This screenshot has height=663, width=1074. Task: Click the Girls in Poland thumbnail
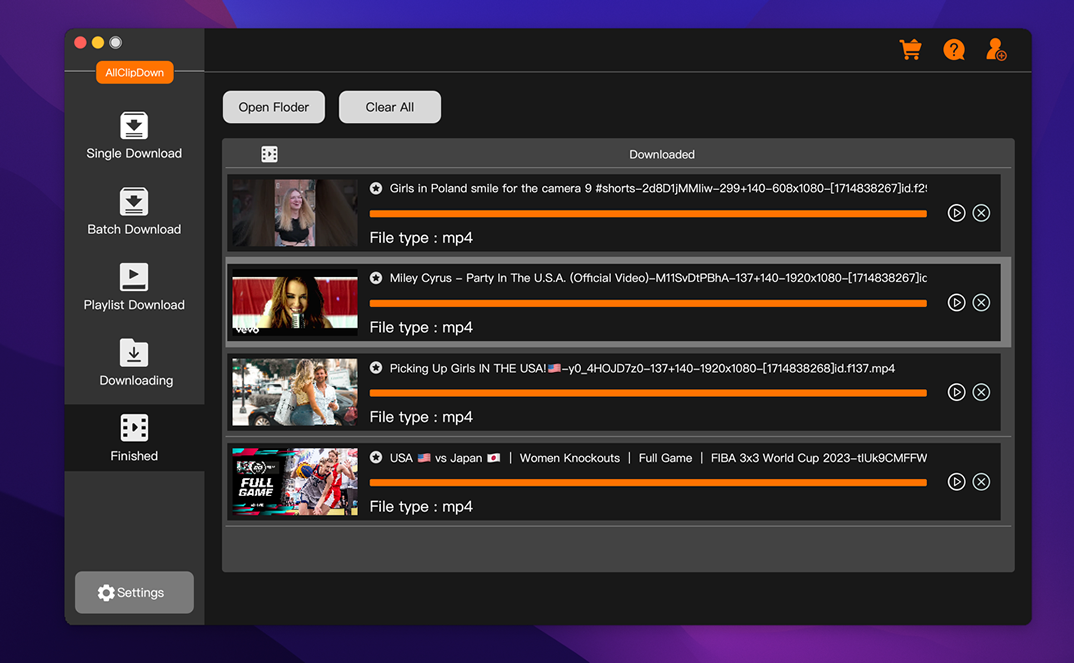tap(295, 213)
